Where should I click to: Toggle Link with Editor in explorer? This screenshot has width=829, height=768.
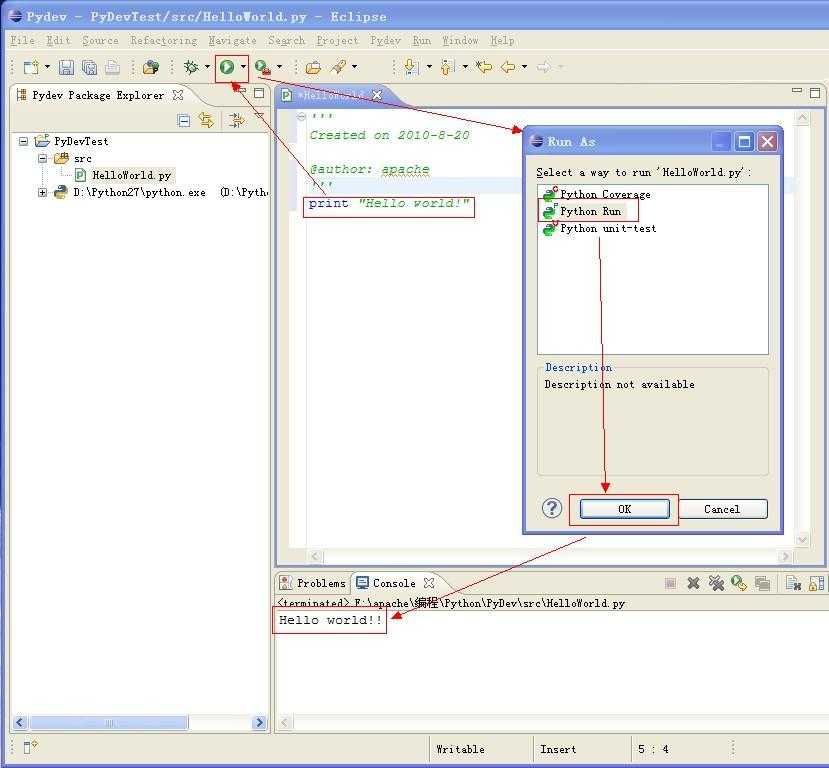(206, 121)
